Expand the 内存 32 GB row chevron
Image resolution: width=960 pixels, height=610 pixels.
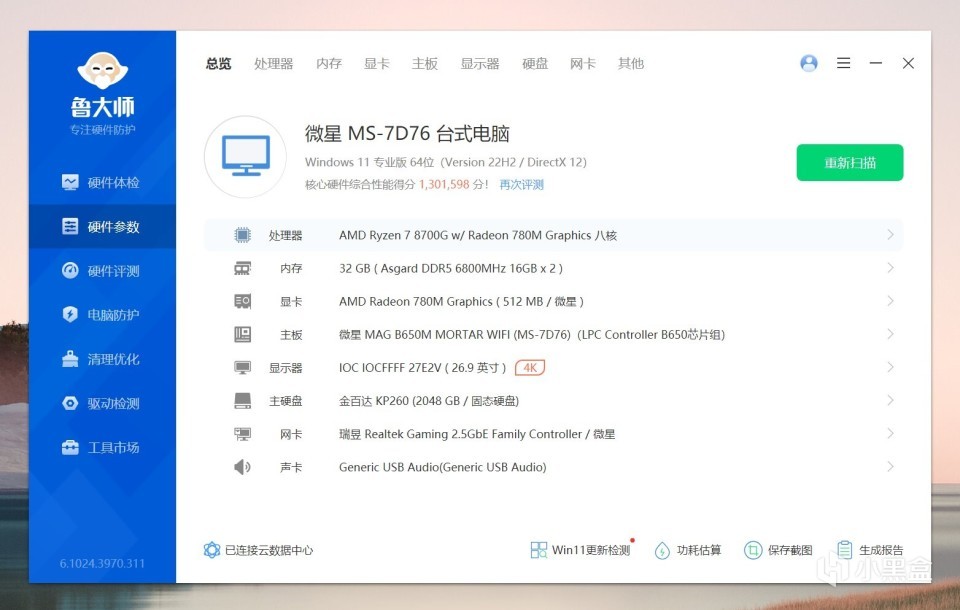point(890,268)
